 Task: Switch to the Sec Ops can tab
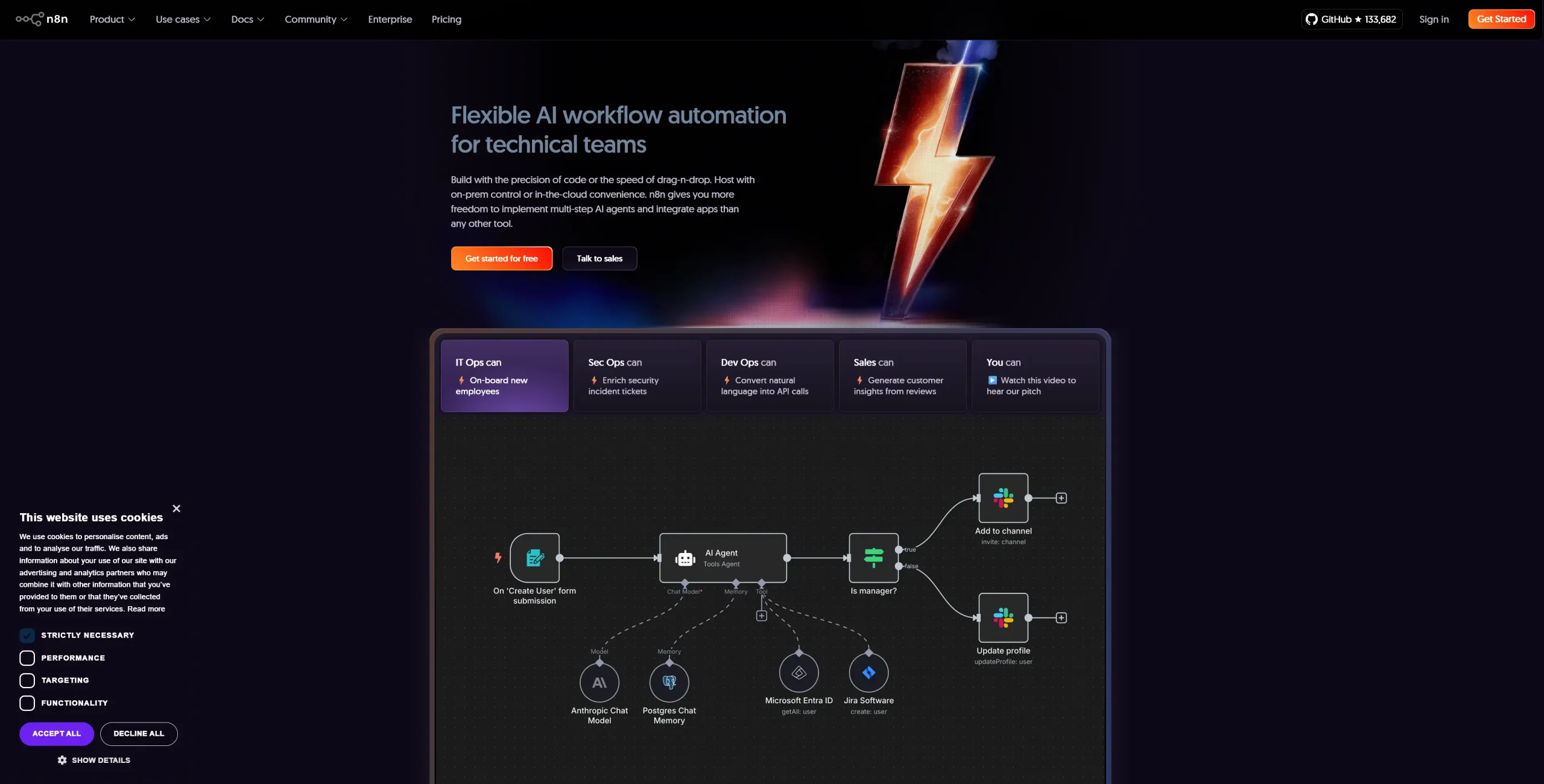pos(637,376)
